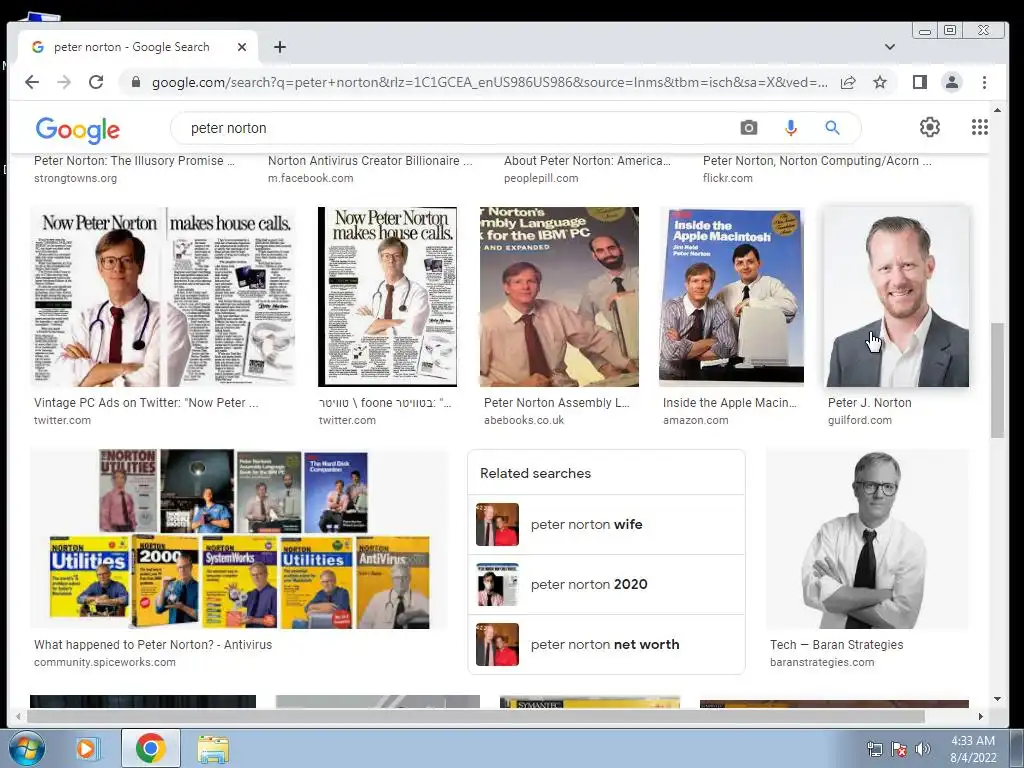
Task: Open Windows Explorer from the taskbar
Action: pos(214,749)
